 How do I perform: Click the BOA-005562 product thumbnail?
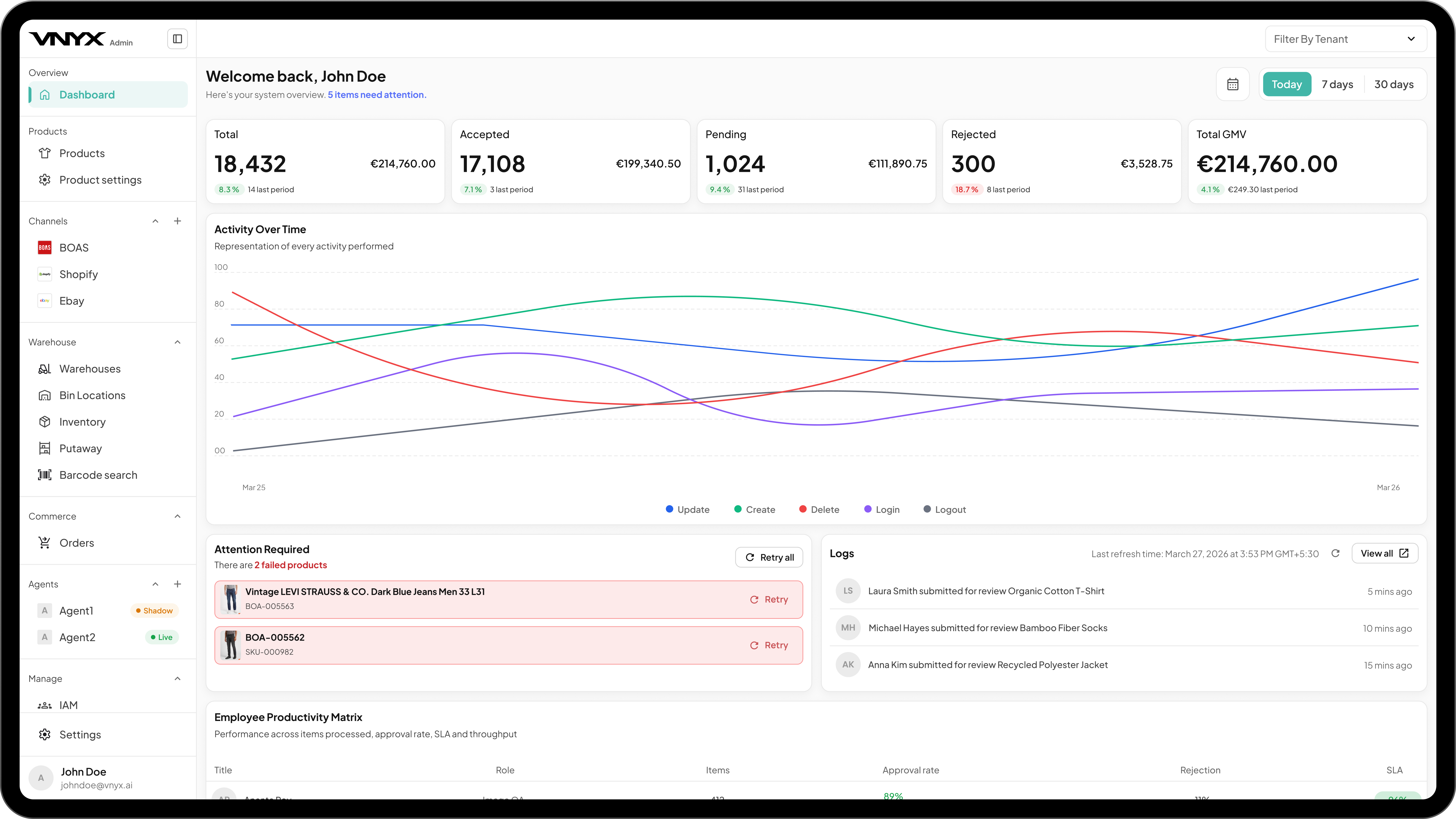point(231,645)
